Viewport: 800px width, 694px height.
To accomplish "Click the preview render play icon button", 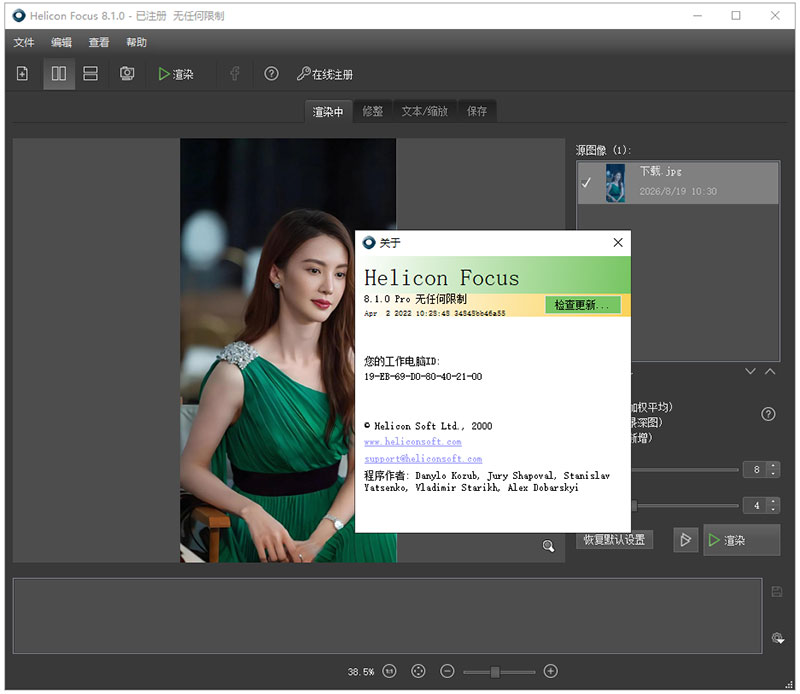I will coord(685,540).
